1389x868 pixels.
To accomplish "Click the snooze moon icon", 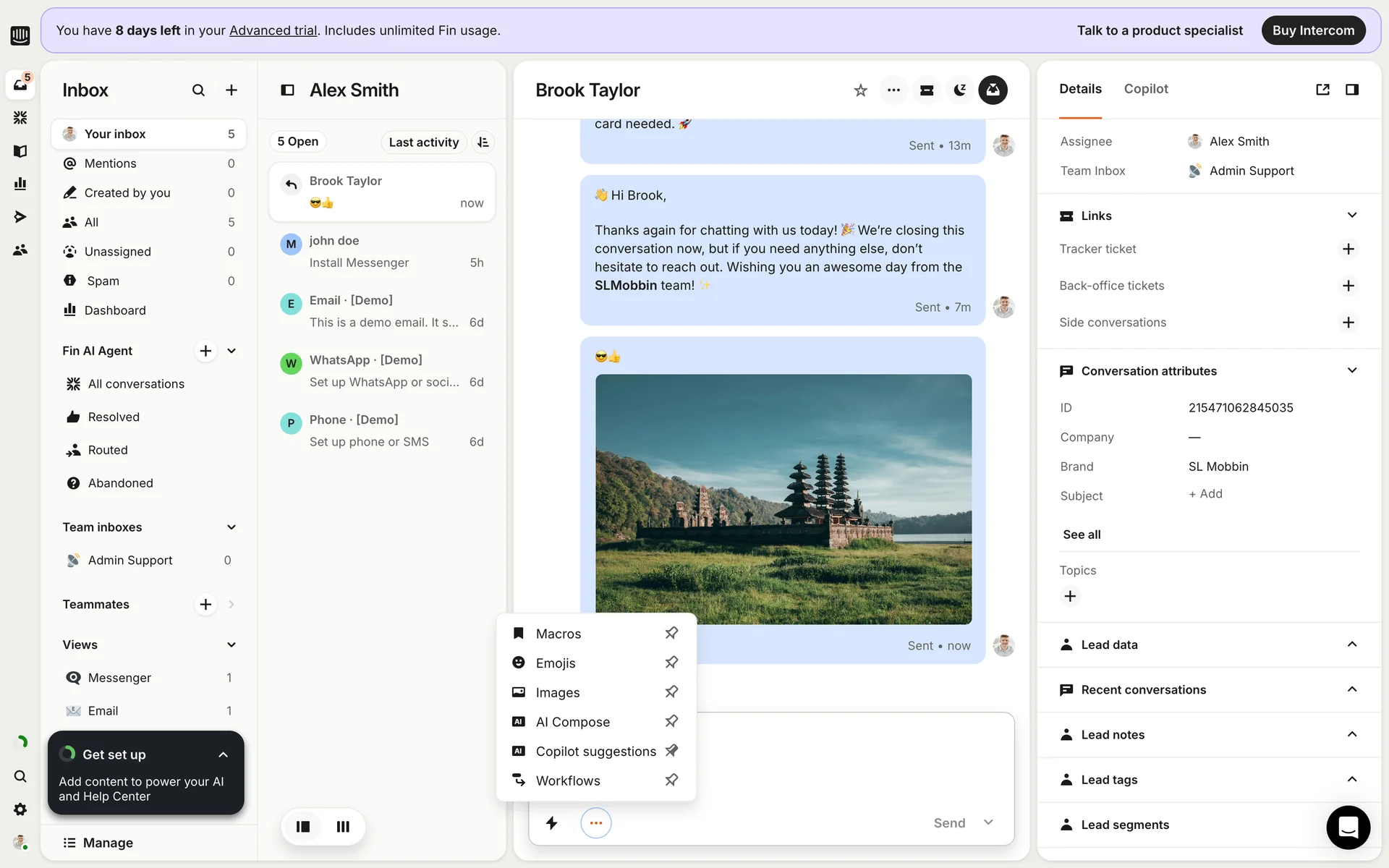I will click(959, 90).
